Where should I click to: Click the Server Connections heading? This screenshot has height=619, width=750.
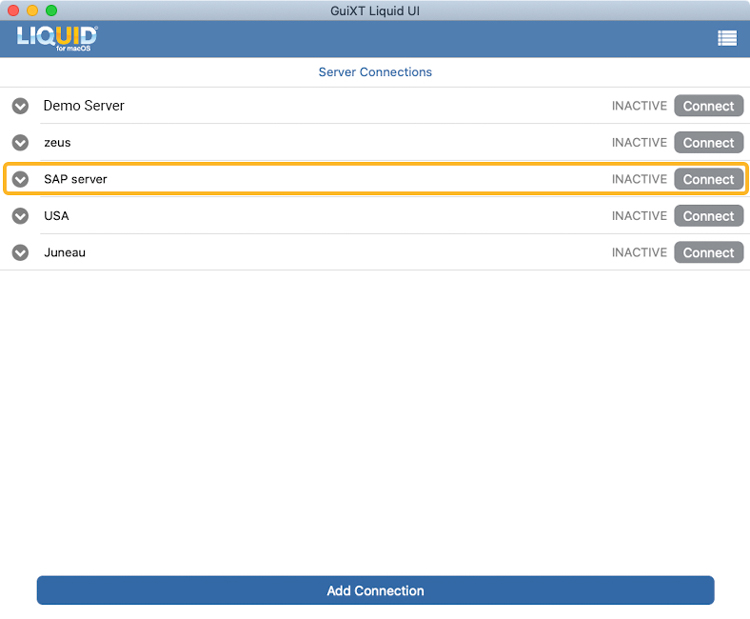[375, 72]
